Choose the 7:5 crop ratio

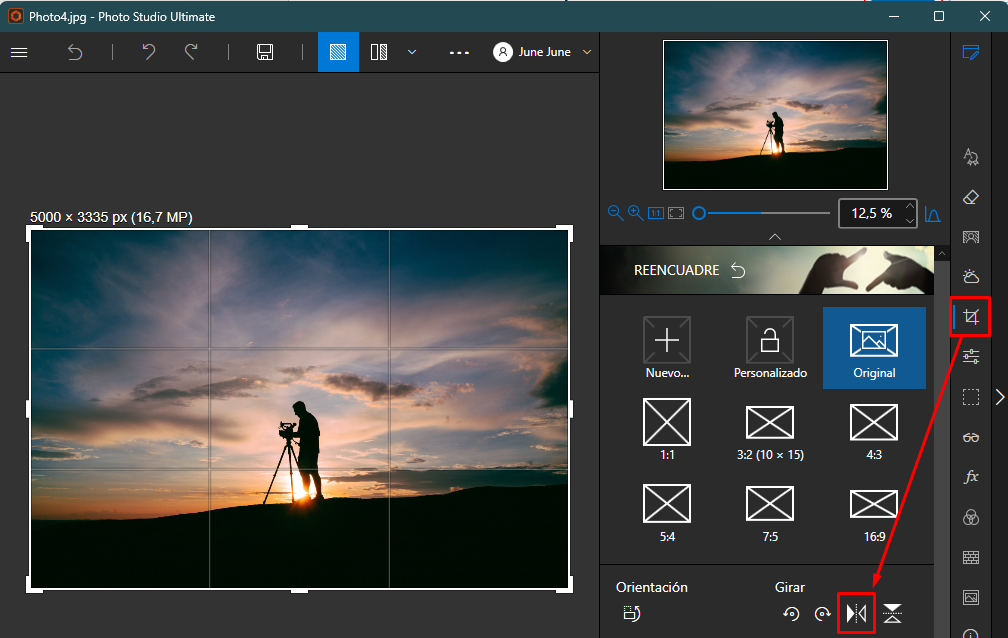coord(770,513)
